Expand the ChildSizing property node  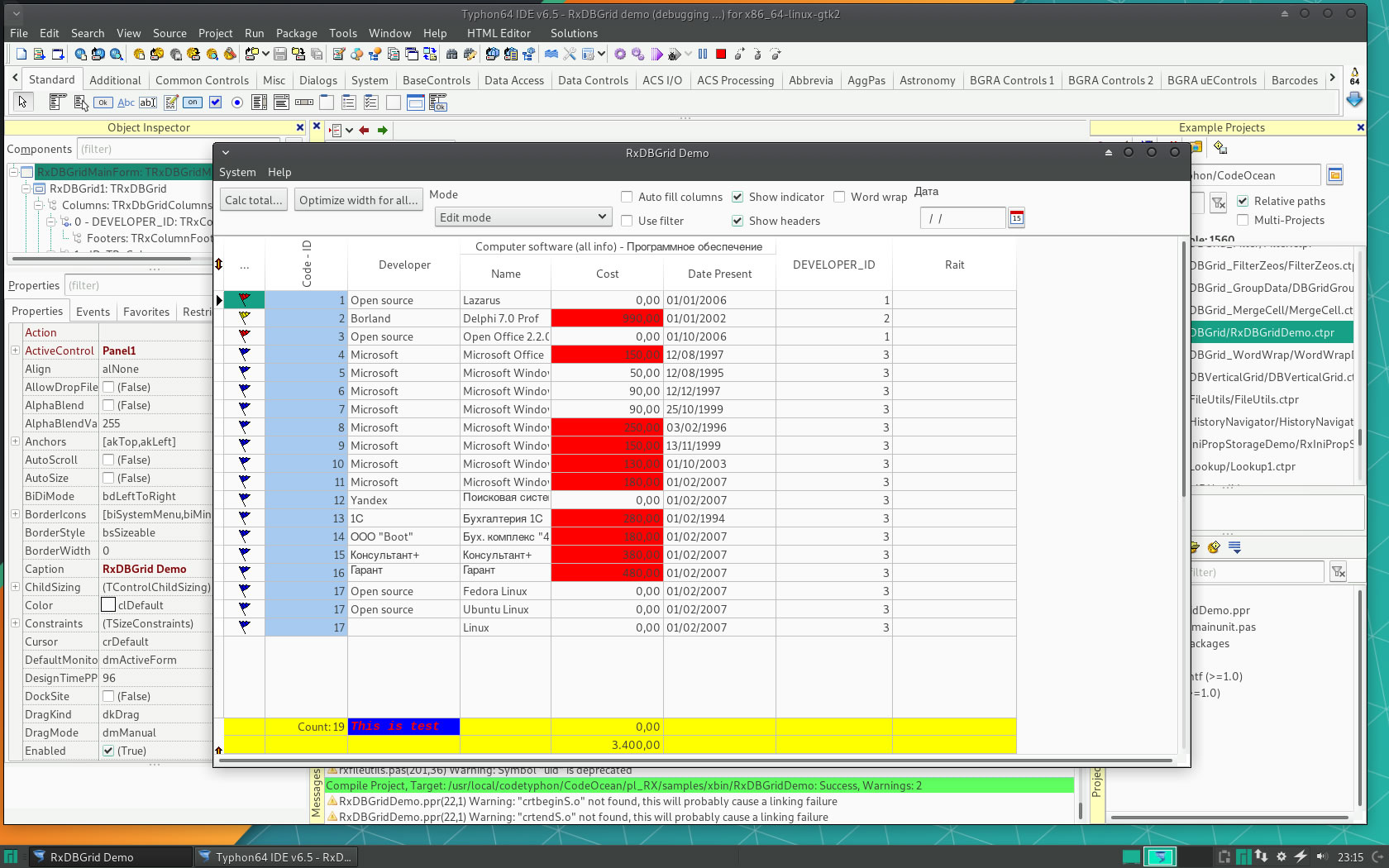point(15,587)
